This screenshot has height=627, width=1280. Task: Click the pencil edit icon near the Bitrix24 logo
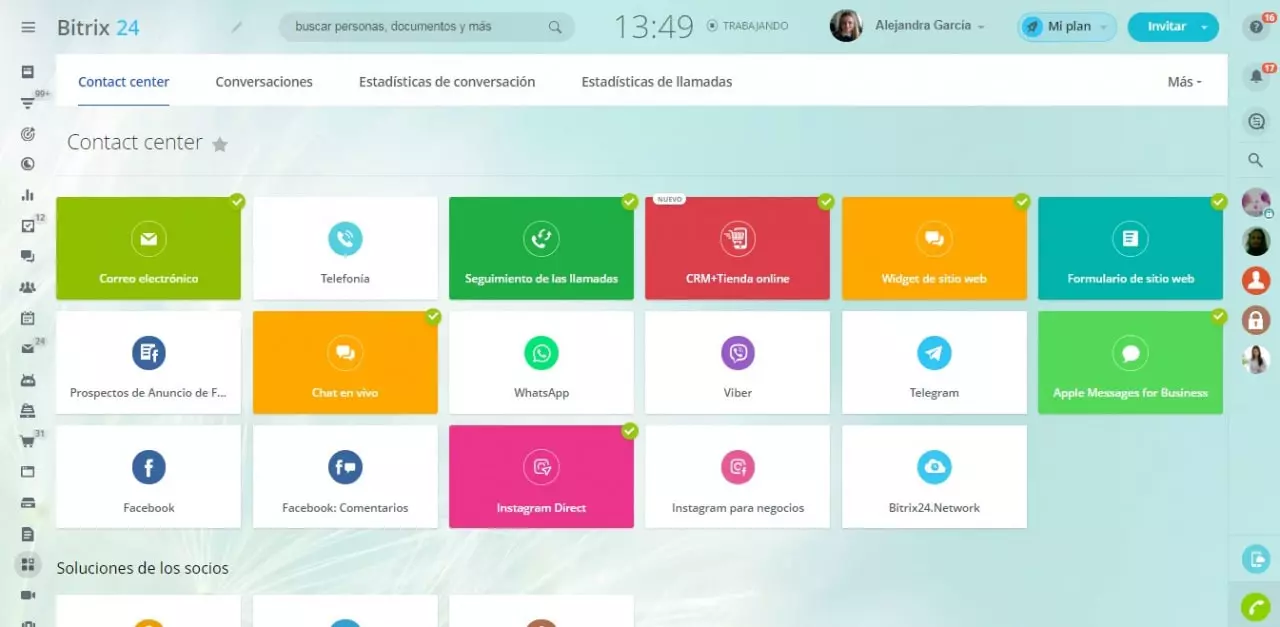pos(237,27)
